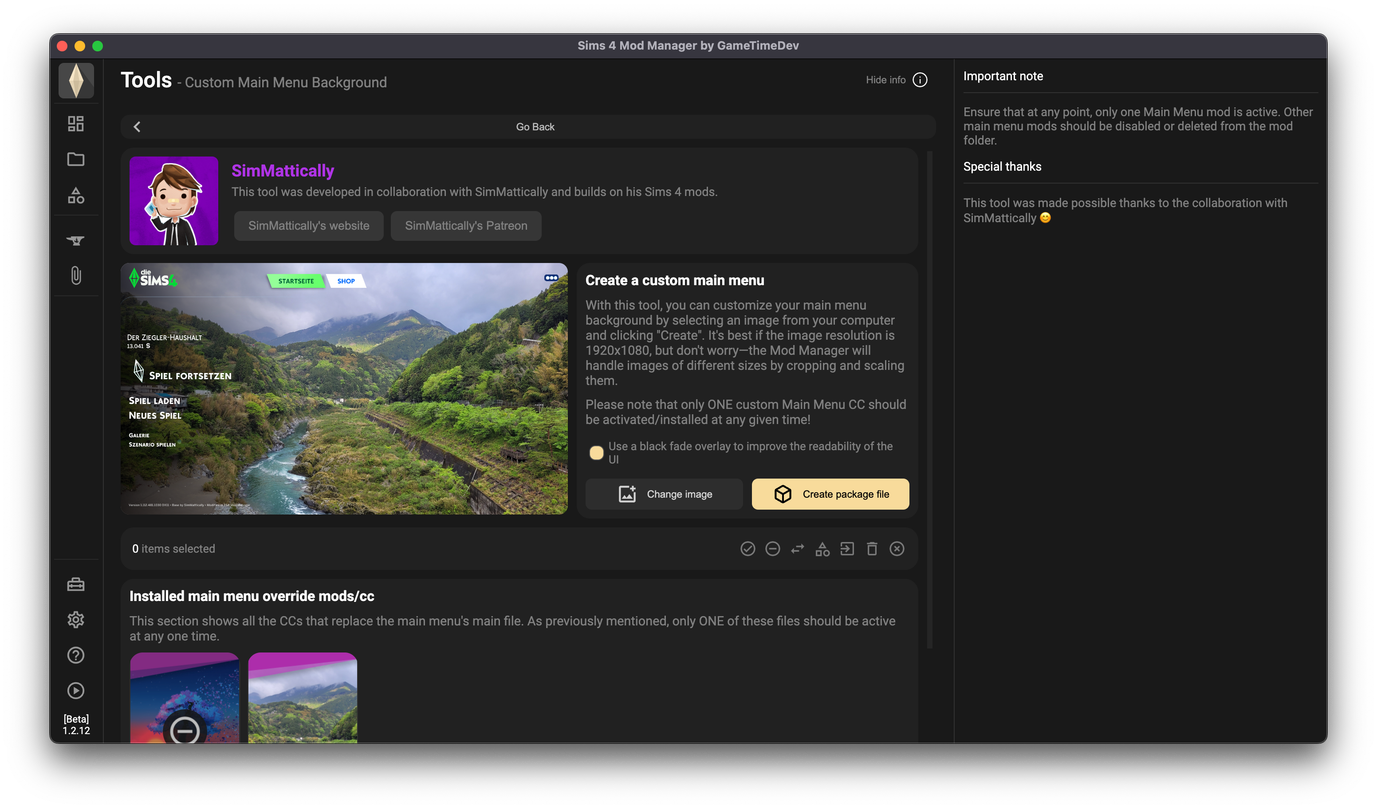Screen dimensions: 1377x809
Task: Select the mountain landscape mod thumbnail
Action: coord(303,698)
